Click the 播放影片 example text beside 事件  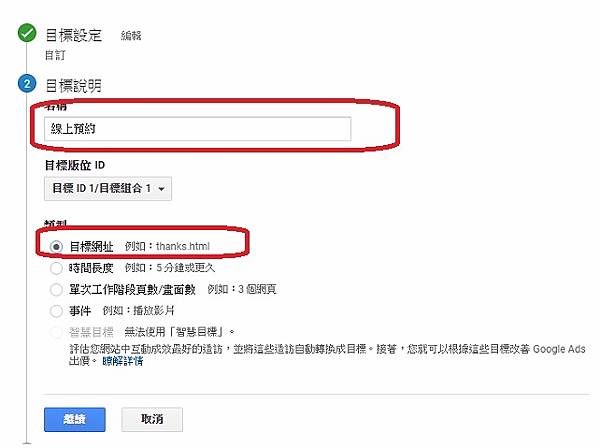point(153,311)
